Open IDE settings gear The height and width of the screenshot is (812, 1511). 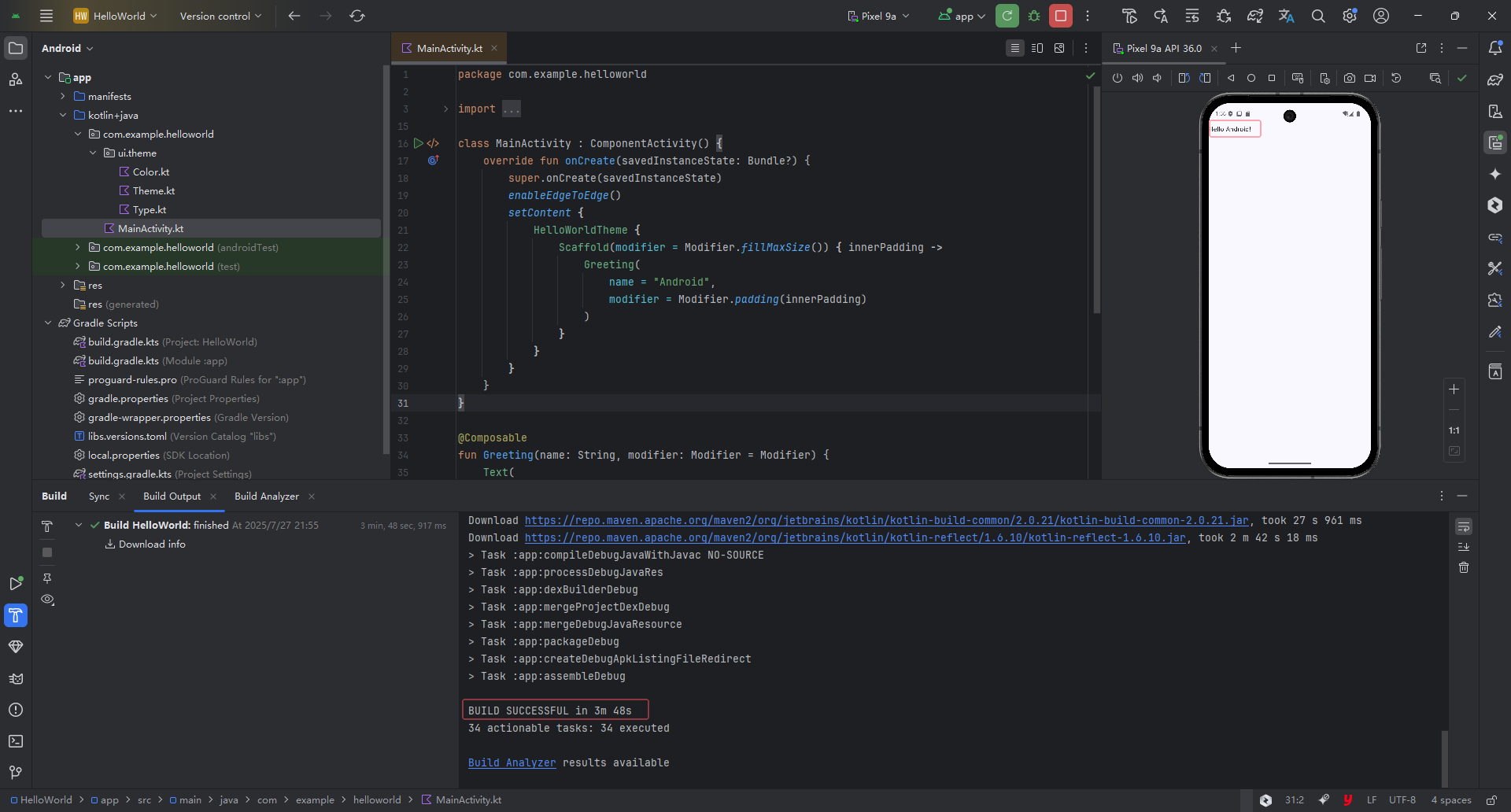click(x=1350, y=16)
